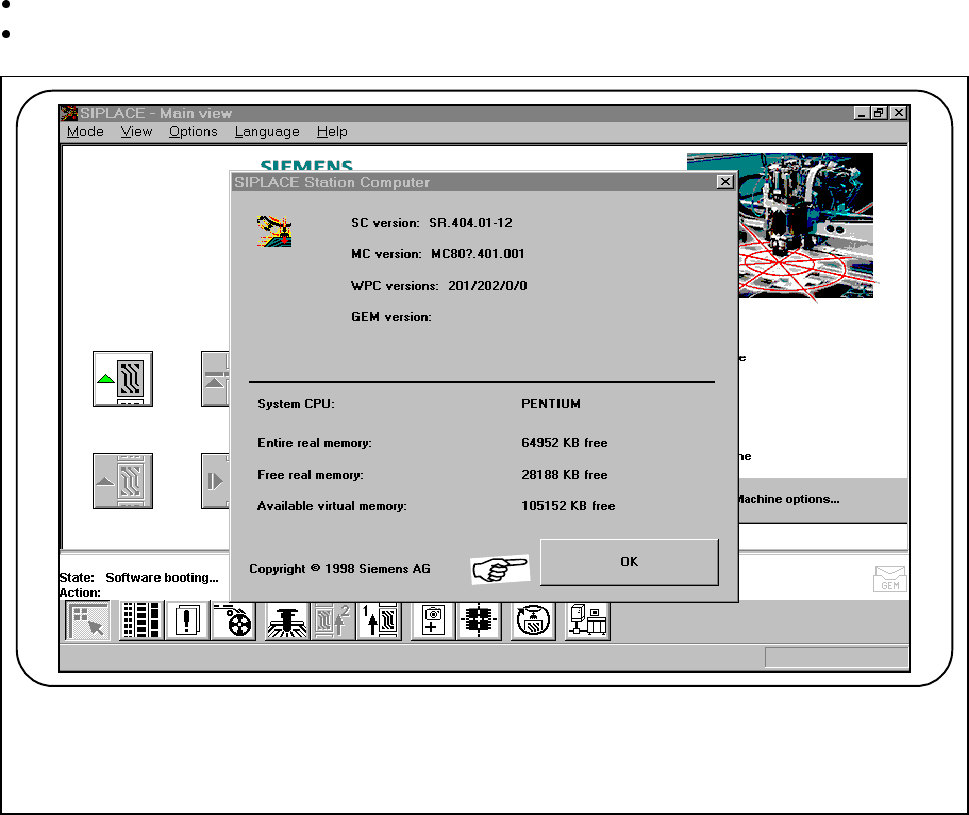Image resolution: width=969 pixels, height=815 pixels.
Task: Click the status bar field at bottom right
Action: [x=836, y=657]
